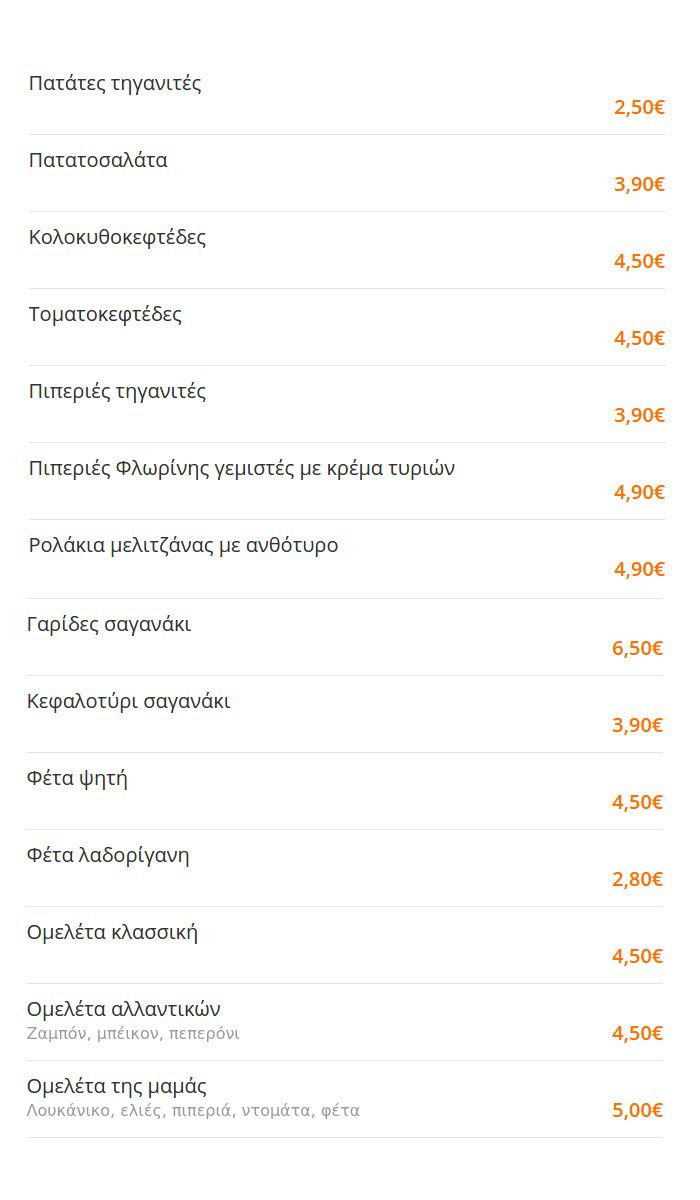Select the Φέτα ψητή entry

pyautogui.click(x=344, y=791)
